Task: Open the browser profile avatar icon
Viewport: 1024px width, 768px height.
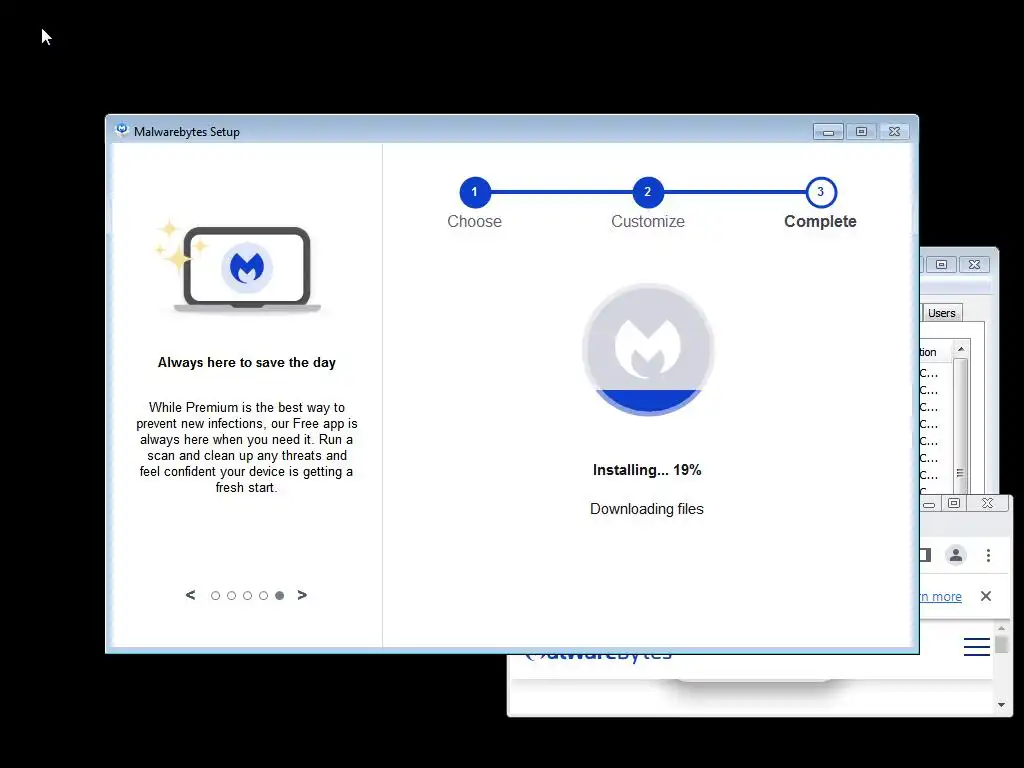Action: [956, 555]
